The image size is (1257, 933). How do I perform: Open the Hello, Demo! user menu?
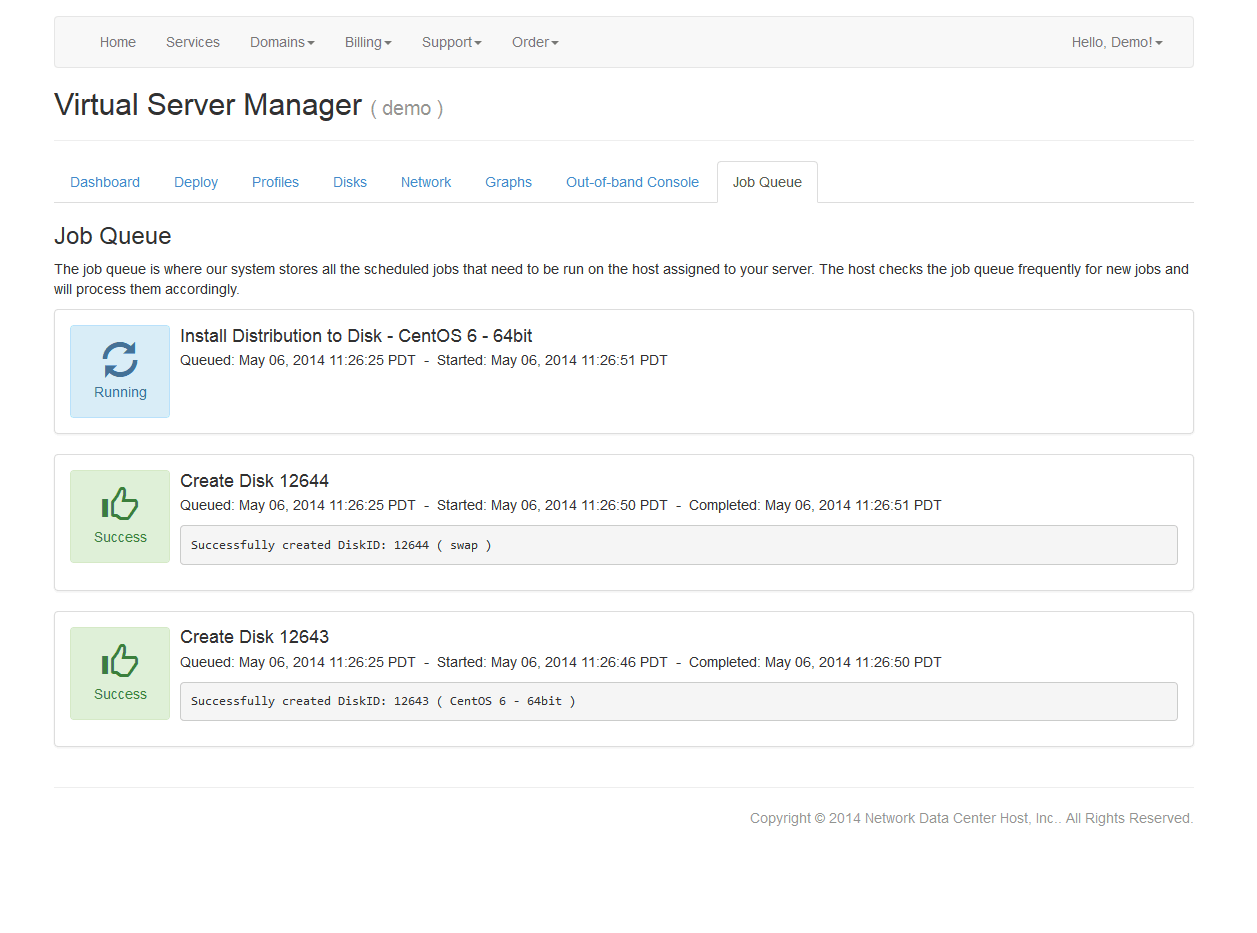click(1116, 42)
